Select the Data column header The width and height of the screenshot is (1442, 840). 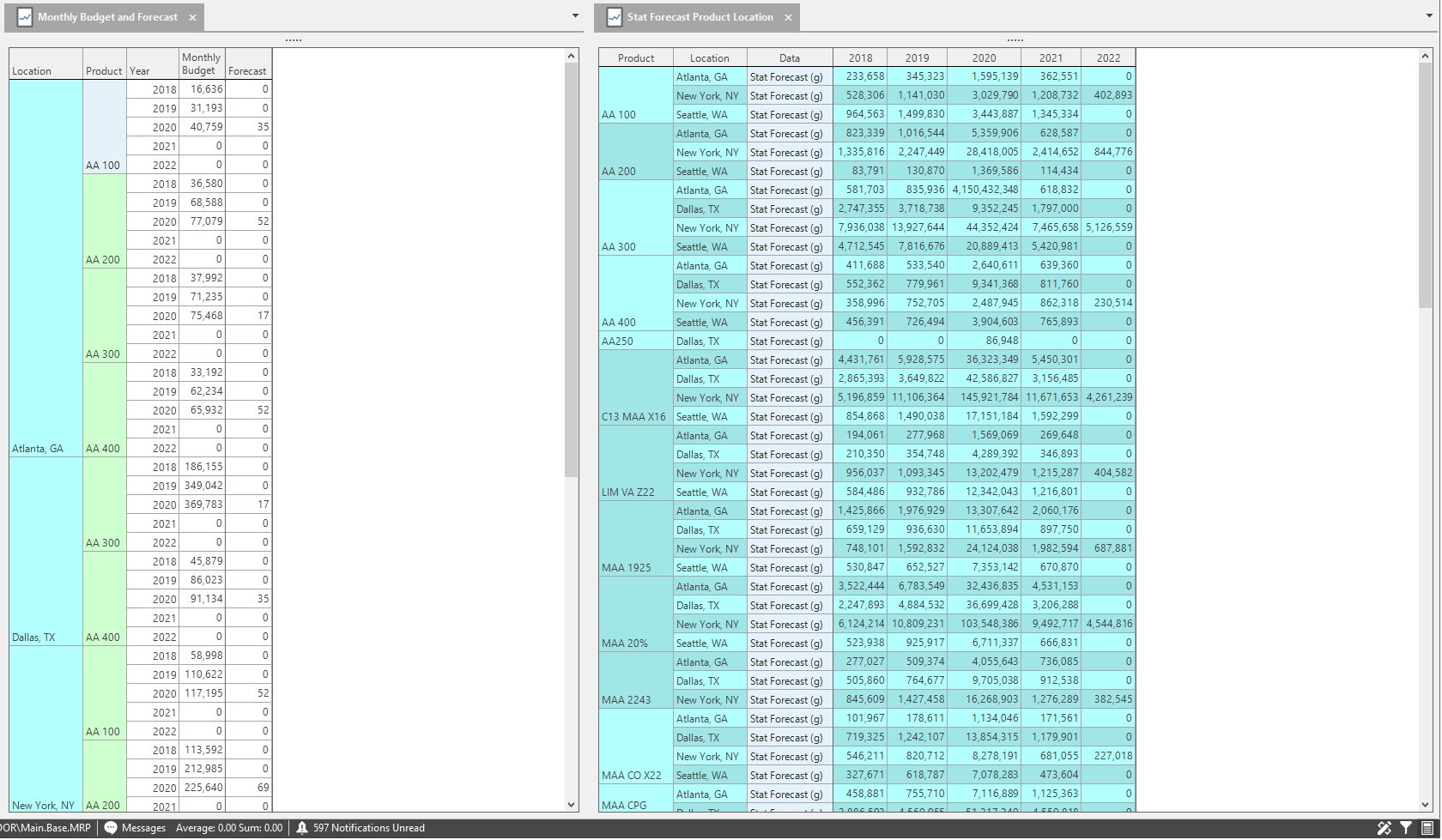790,57
